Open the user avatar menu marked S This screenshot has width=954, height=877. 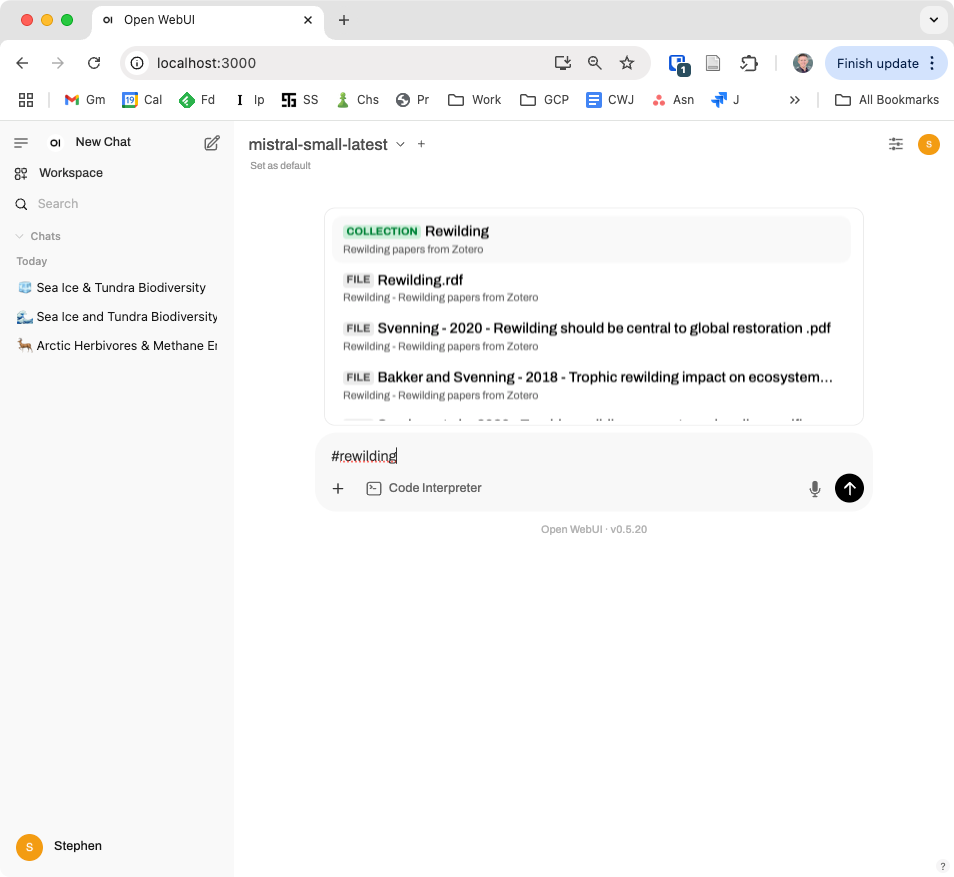[928, 144]
